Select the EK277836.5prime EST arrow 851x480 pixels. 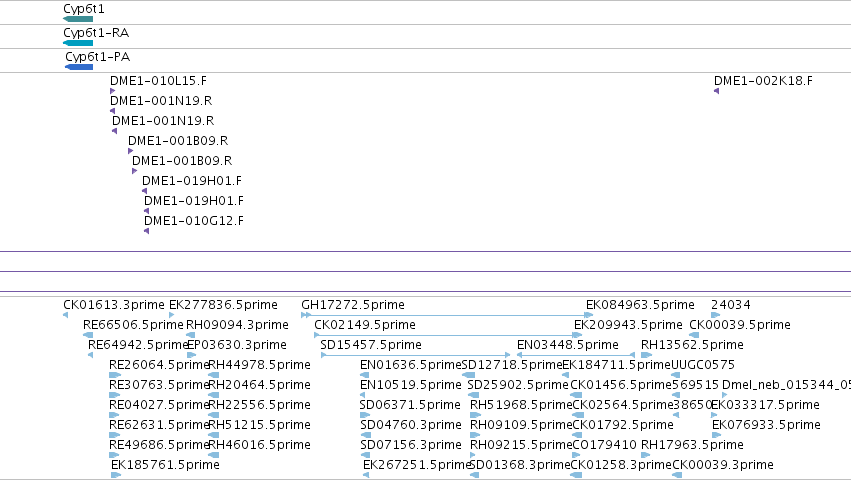pyautogui.click(x=172, y=315)
